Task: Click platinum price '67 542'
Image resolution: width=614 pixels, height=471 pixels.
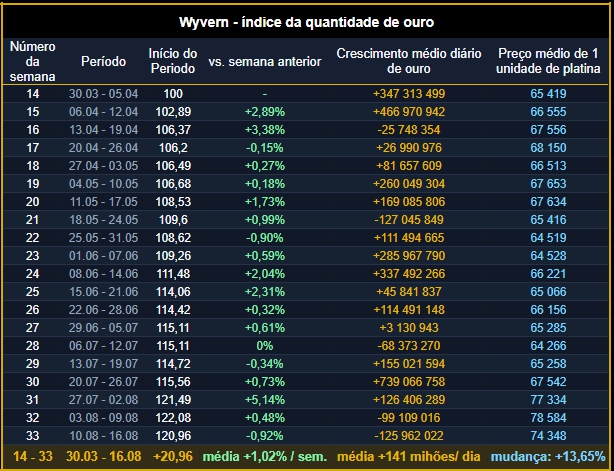Action: tap(548, 382)
